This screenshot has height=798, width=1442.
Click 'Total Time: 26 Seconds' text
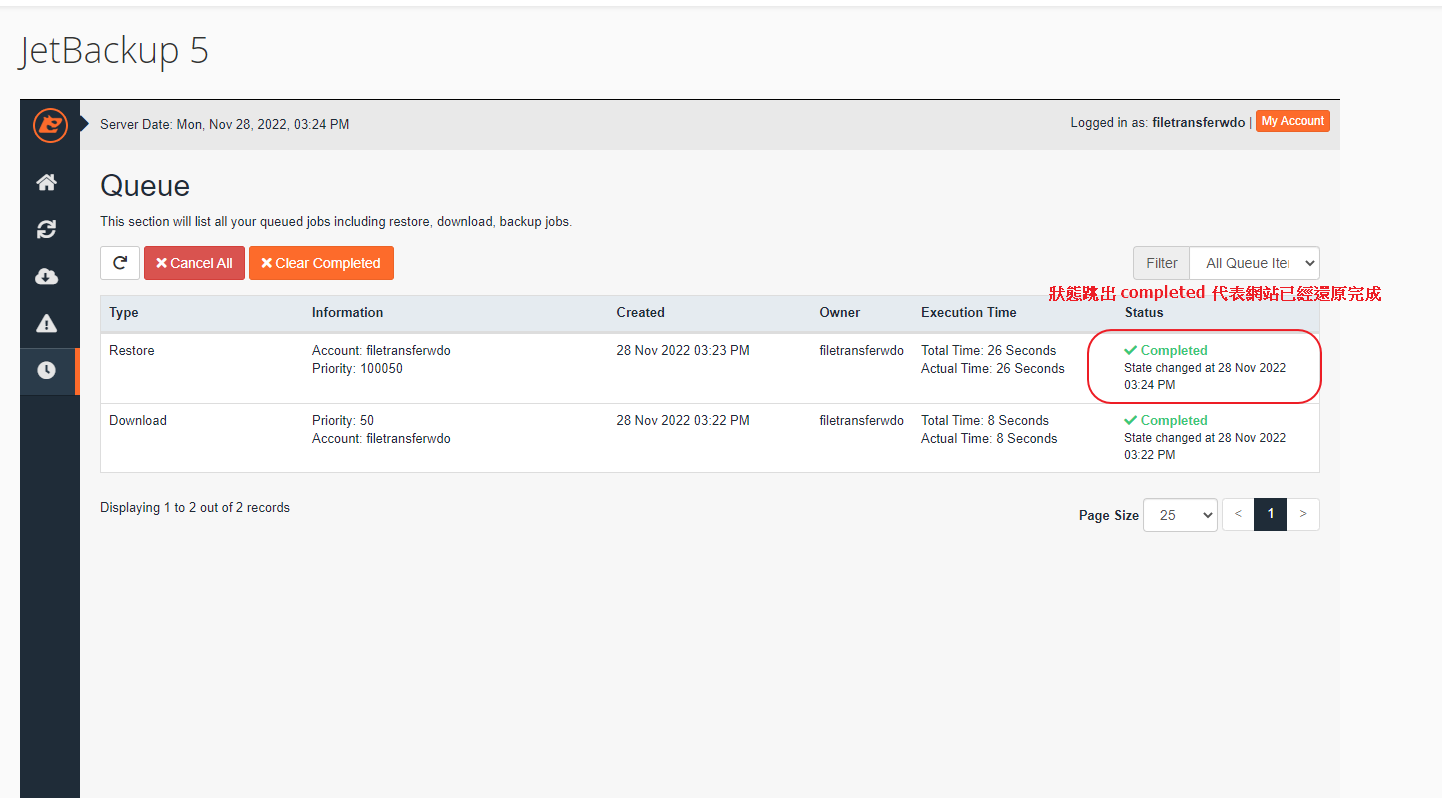tap(988, 351)
